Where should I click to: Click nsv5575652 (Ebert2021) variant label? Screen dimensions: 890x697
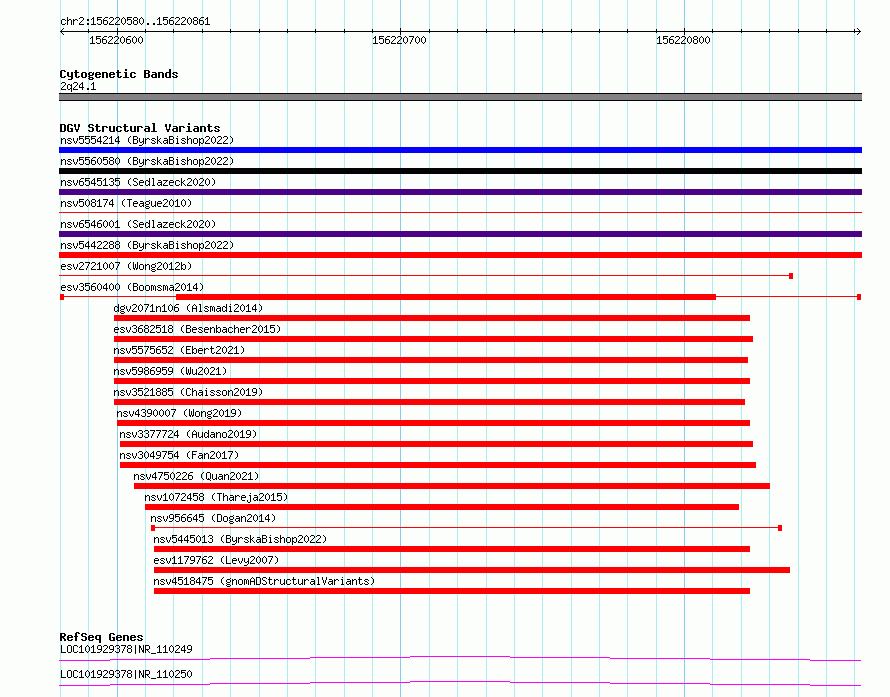[x=179, y=350]
